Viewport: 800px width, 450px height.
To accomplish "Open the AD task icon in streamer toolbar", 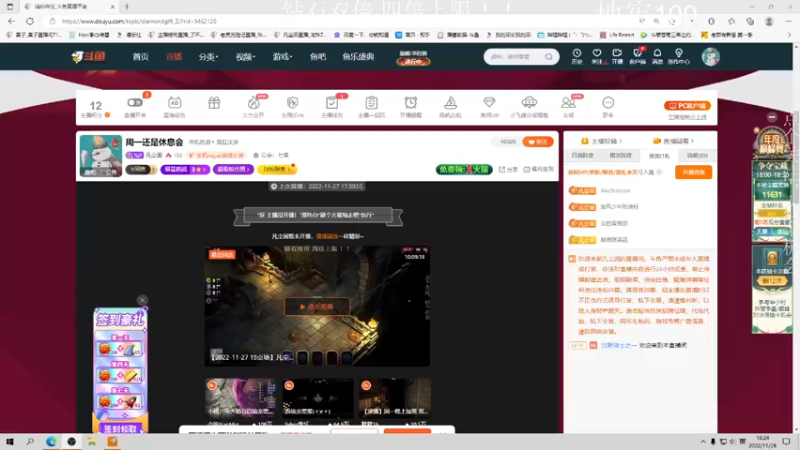I will point(174,106).
